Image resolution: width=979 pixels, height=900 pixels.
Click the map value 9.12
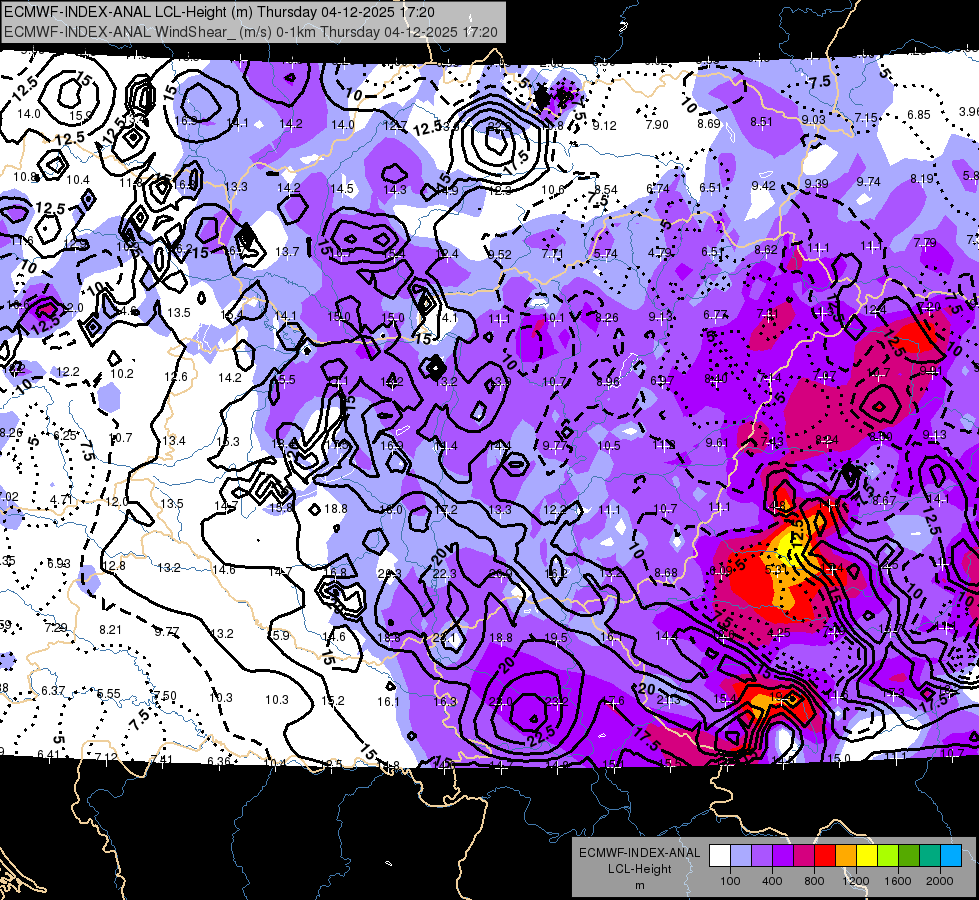(x=604, y=126)
